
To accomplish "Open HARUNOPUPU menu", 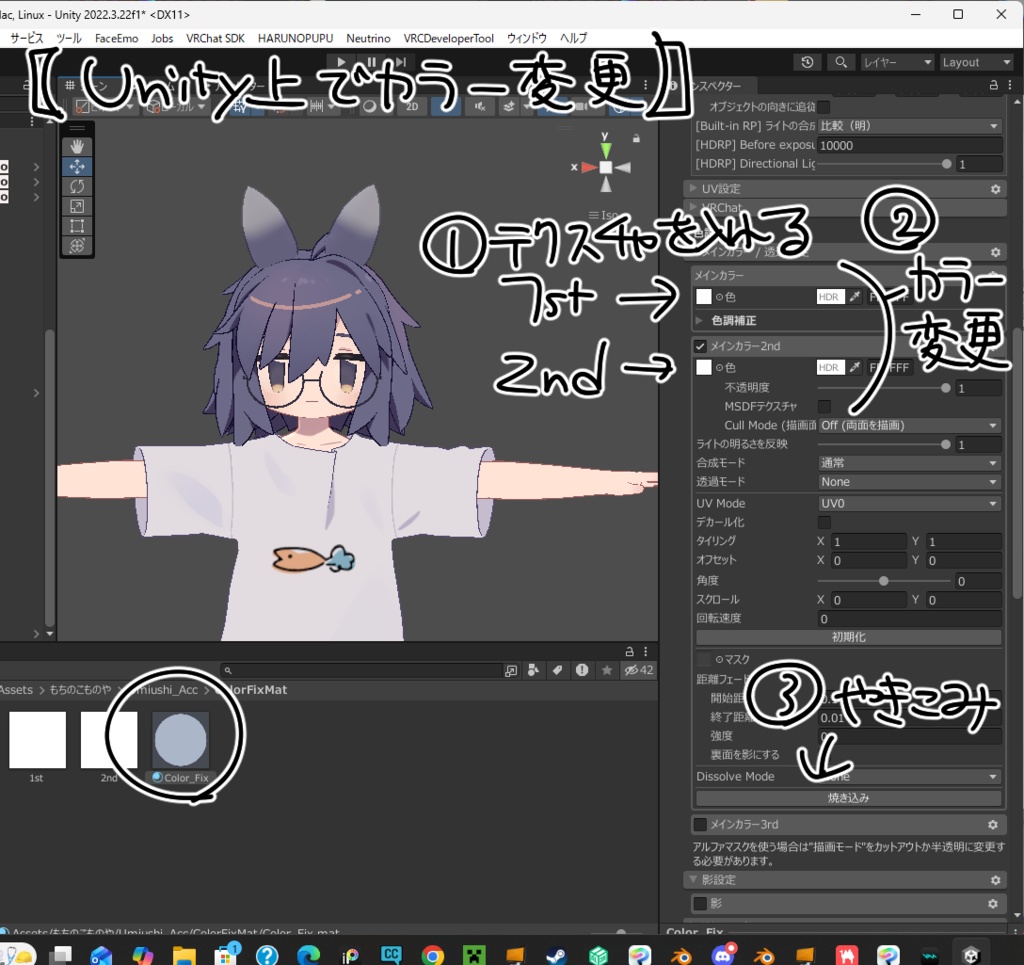I will [295, 39].
